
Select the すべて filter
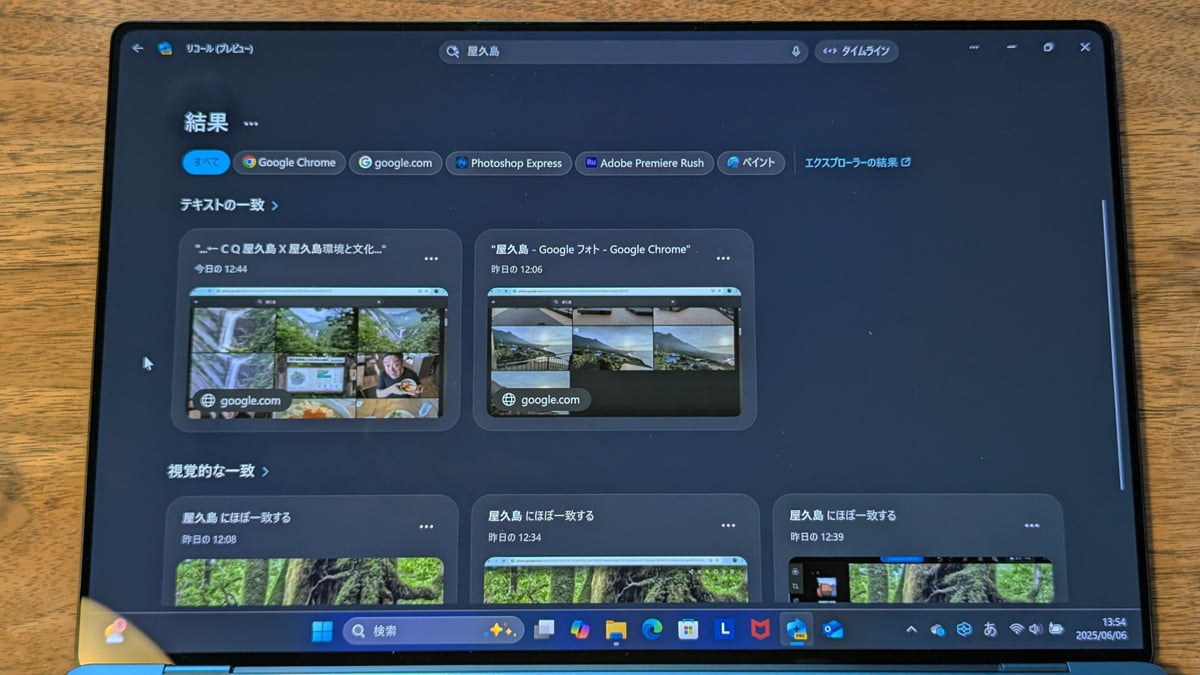tap(206, 162)
